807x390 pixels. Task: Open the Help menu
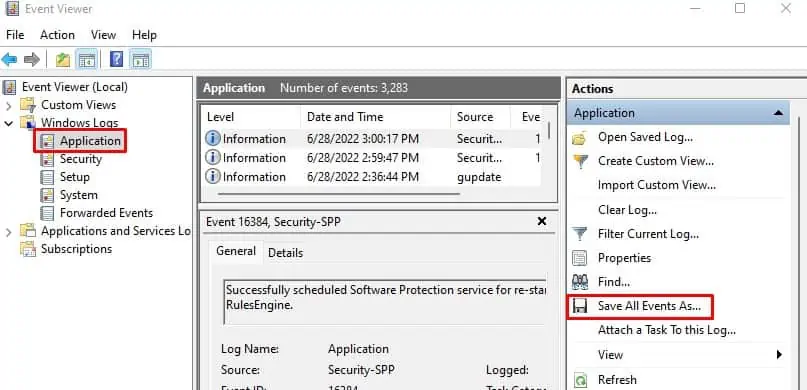[144, 35]
